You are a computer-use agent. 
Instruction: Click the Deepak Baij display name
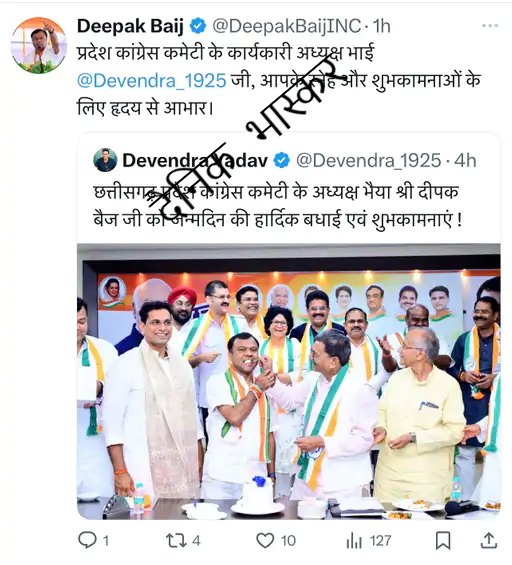coord(130,26)
